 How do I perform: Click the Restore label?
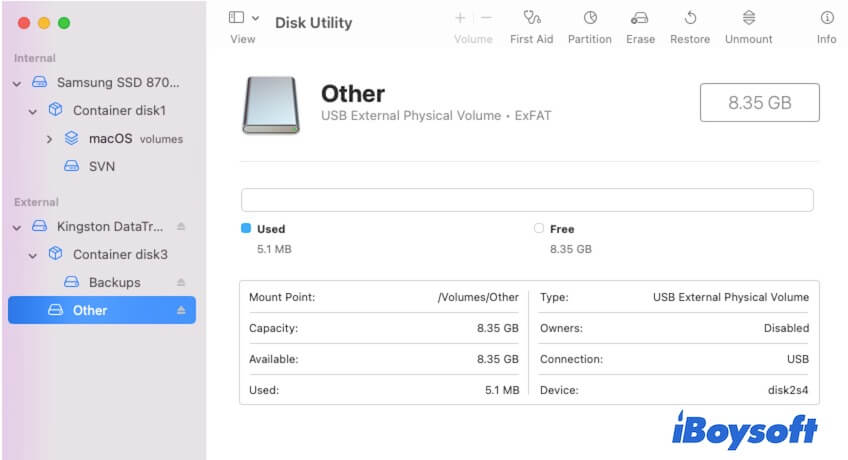(x=690, y=39)
